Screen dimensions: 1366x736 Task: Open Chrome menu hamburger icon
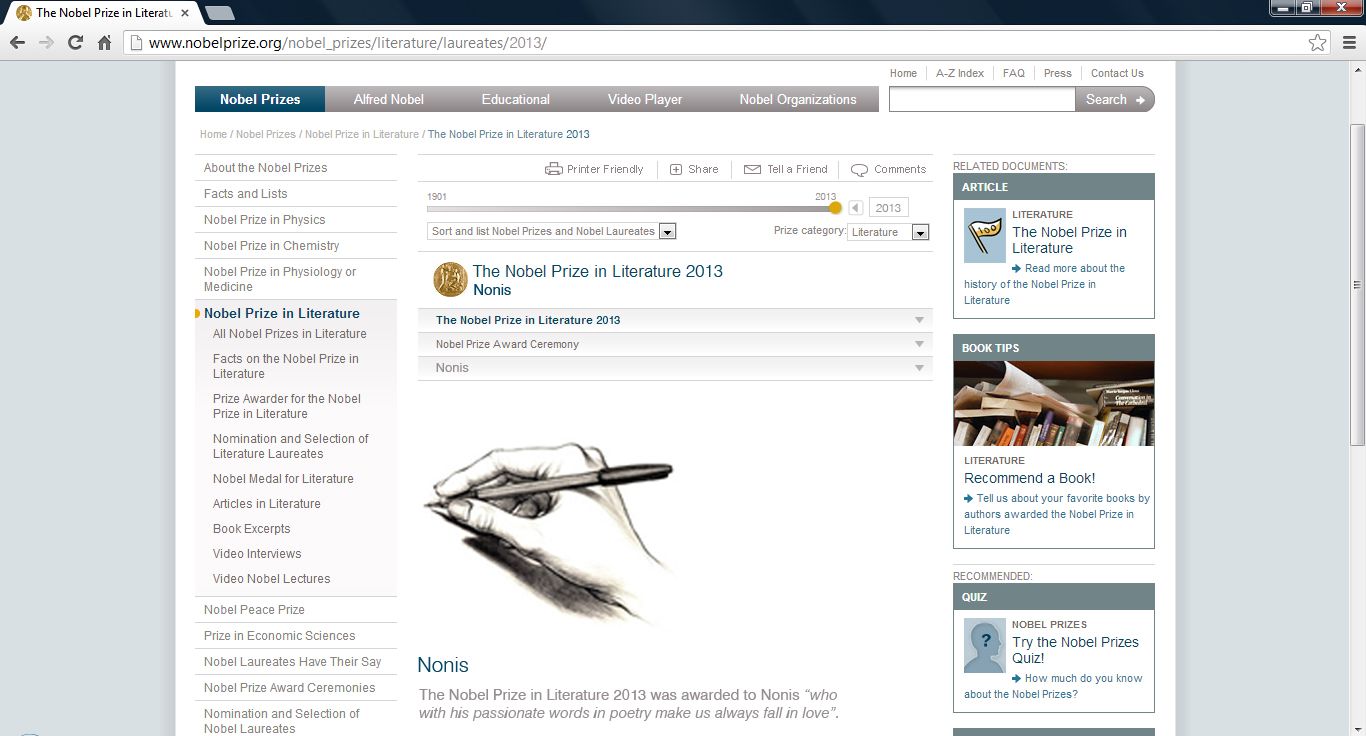[x=1349, y=43]
